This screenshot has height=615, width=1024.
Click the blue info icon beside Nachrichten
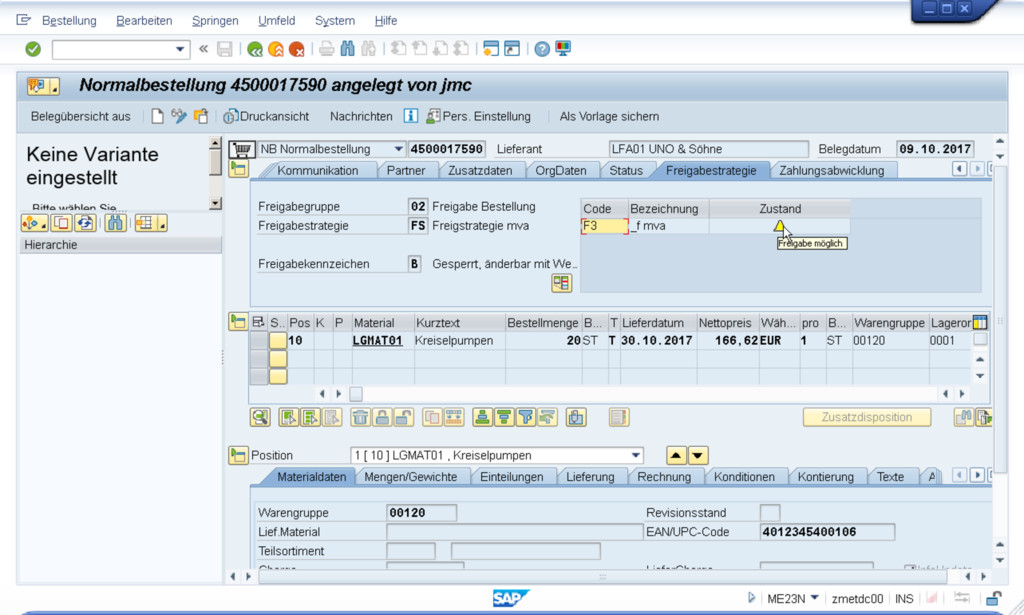[410, 116]
